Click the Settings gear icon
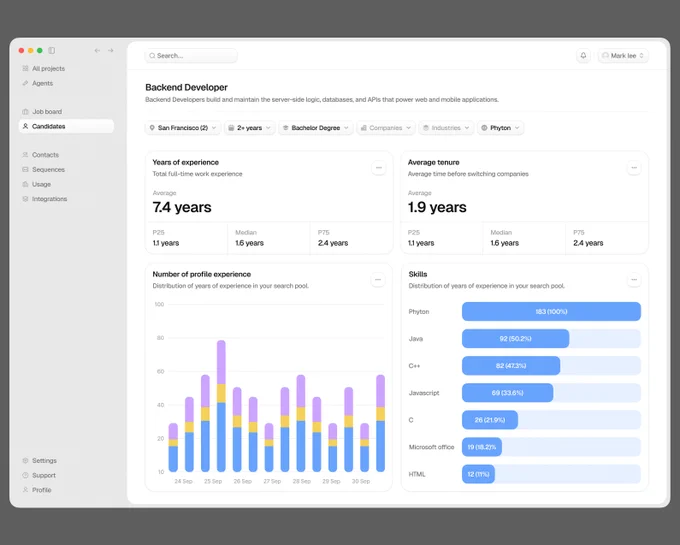Image resolution: width=680 pixels, height=545 pixels. (x=25, y=460)
